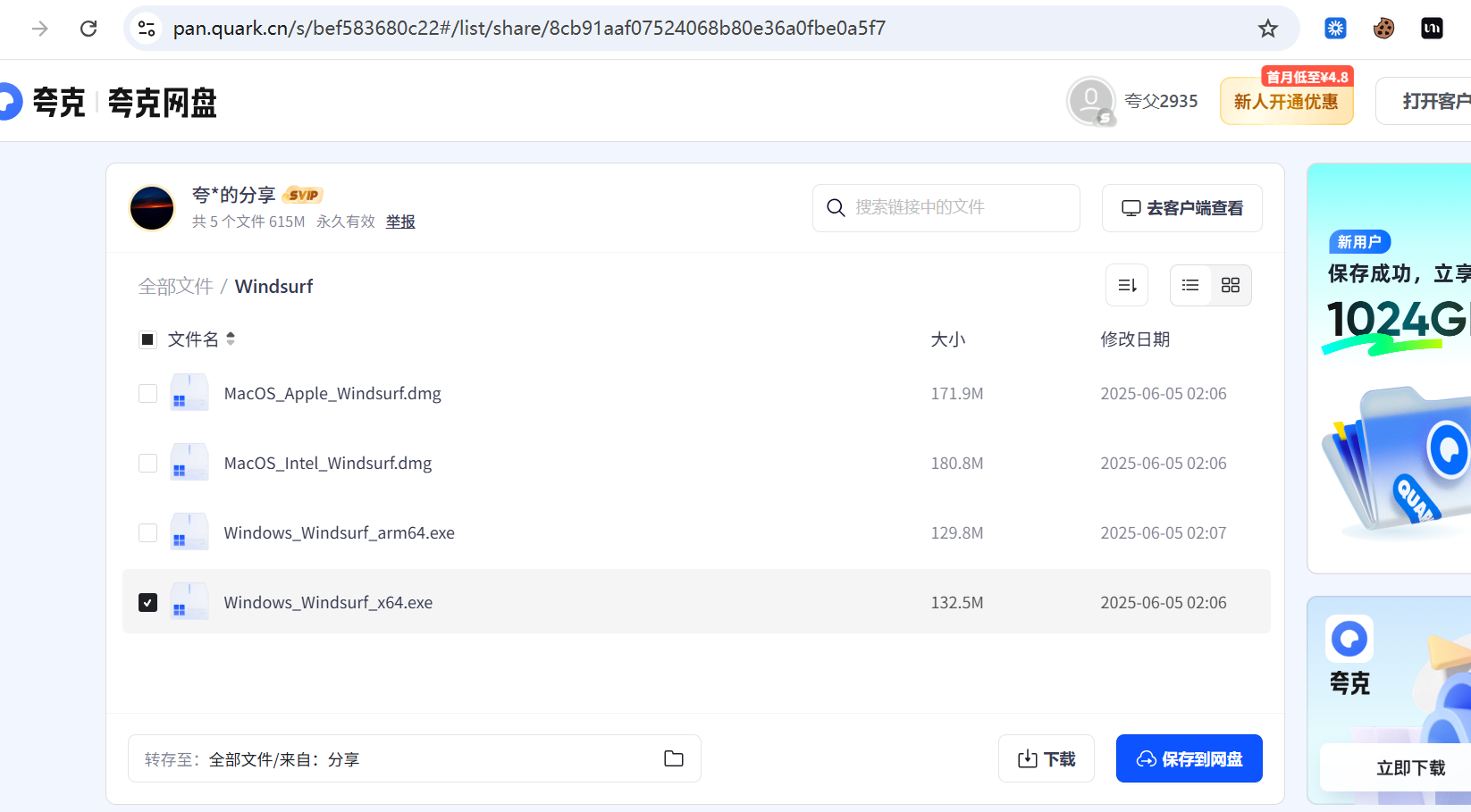Screen dimensions: 1471x812
Task: Click the Windows_Windsurf_x64.exe file icon
Action: click(x=189, y=602)
